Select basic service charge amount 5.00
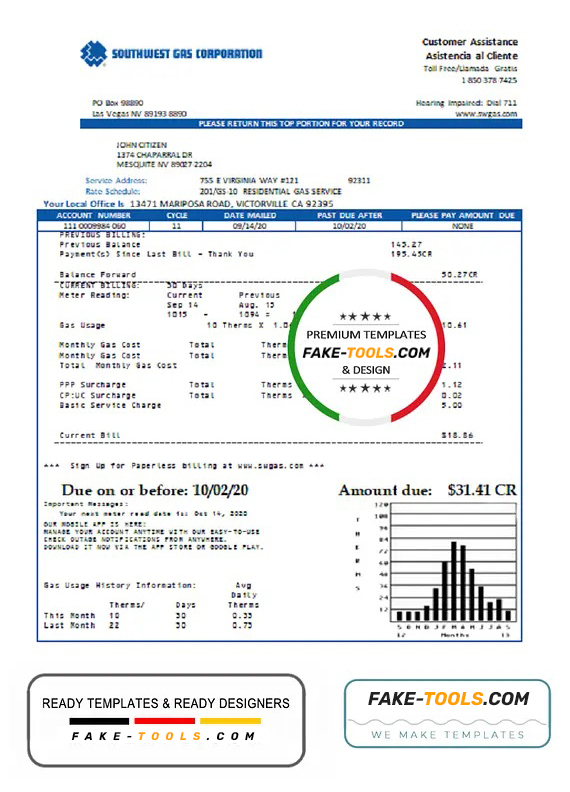This screenshot has height=792, width=570. 452,405
